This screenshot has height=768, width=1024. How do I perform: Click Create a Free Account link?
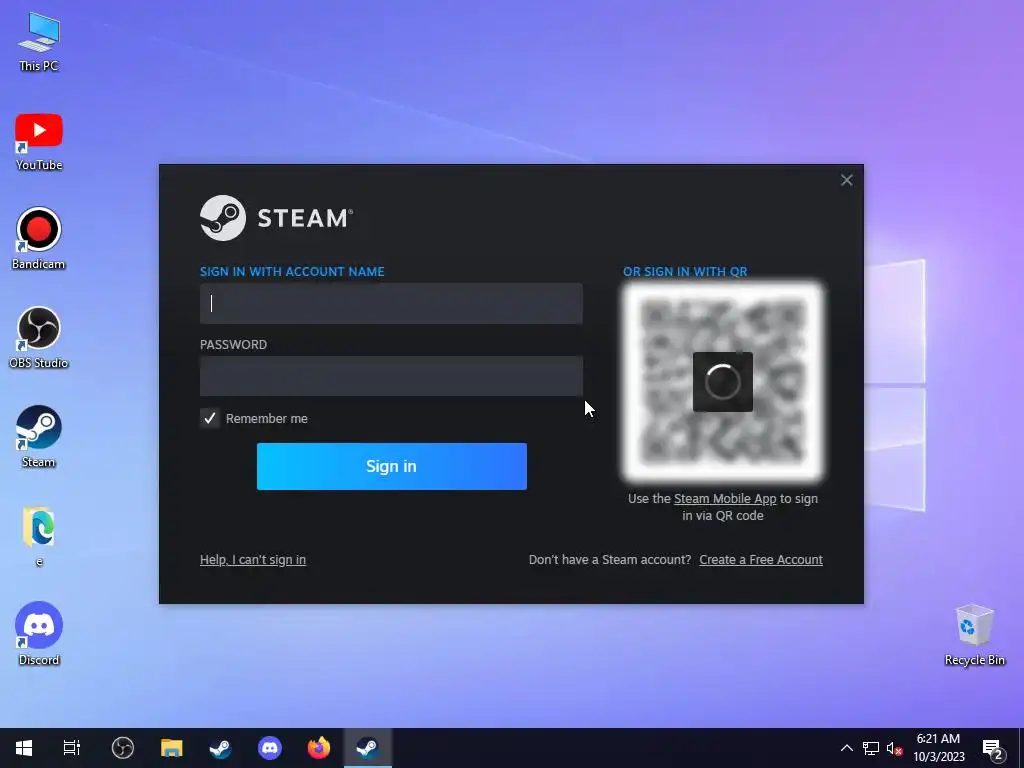(x=761, y=560)
